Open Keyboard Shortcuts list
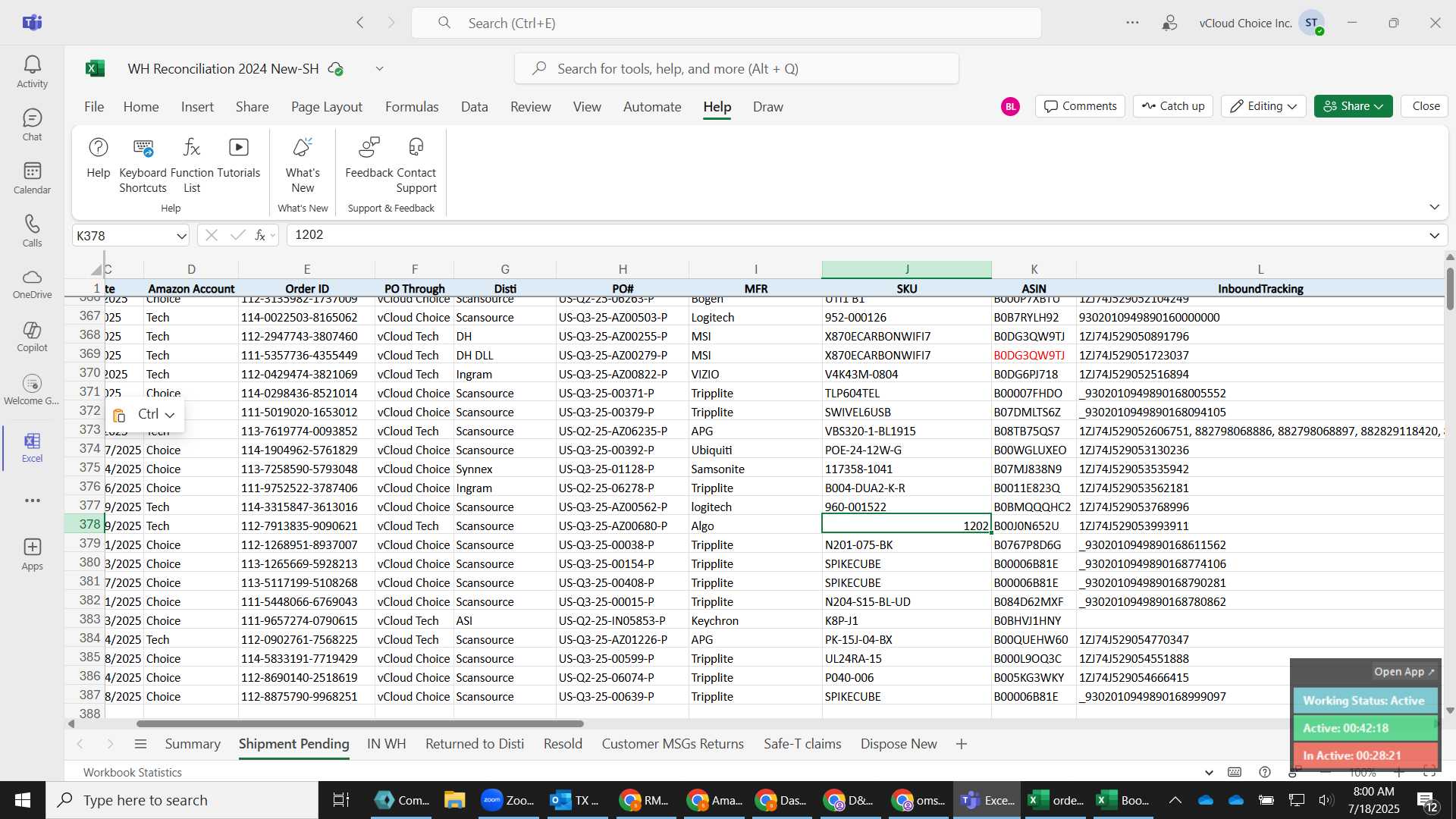This screenshot has width=1456, height=819. pyautogui.click(x=143, y=165)
